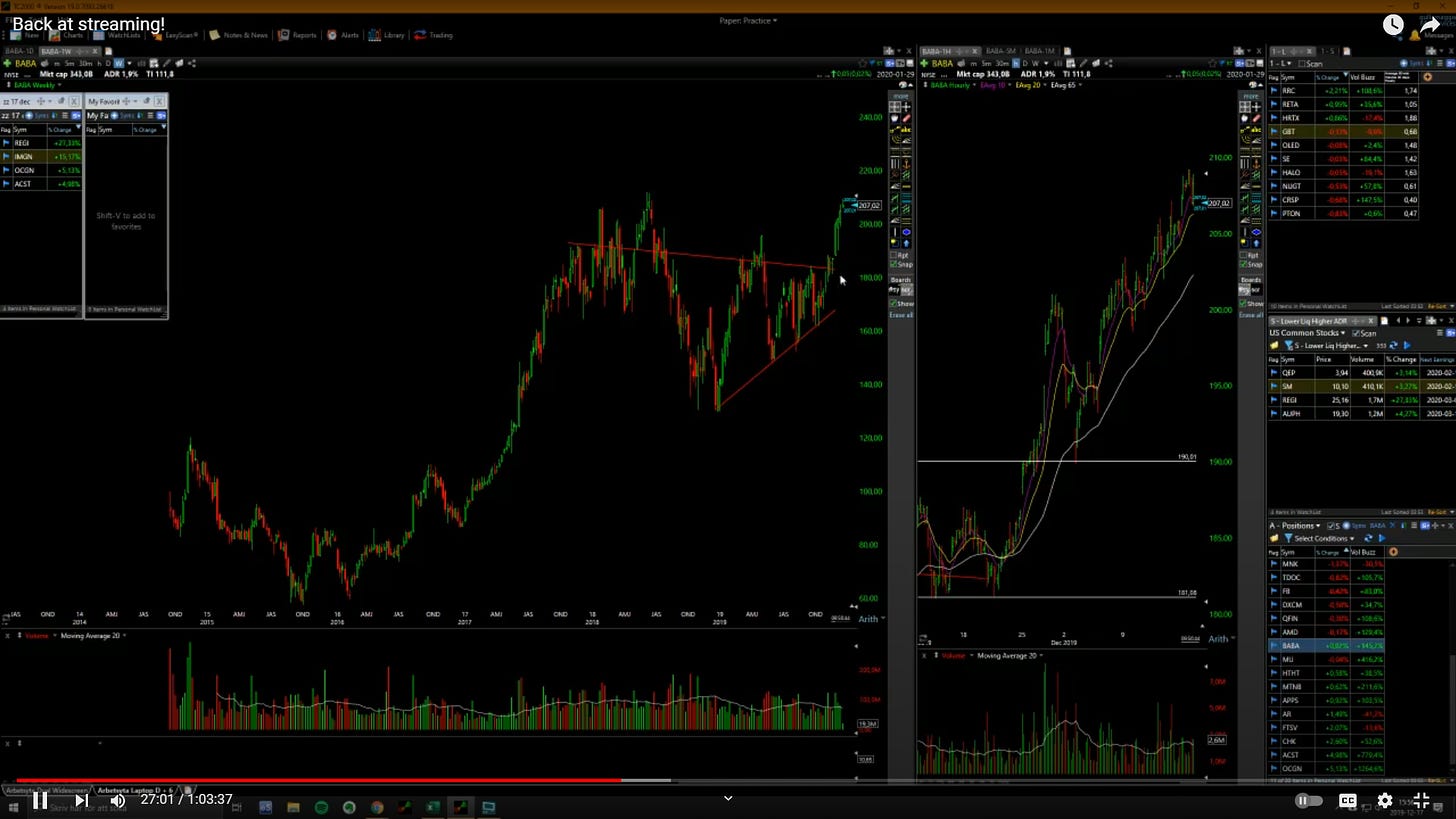Select the abc text tool on right drawing toolbar
This screenshot has height=819, width=1456.
[1256, 129]
